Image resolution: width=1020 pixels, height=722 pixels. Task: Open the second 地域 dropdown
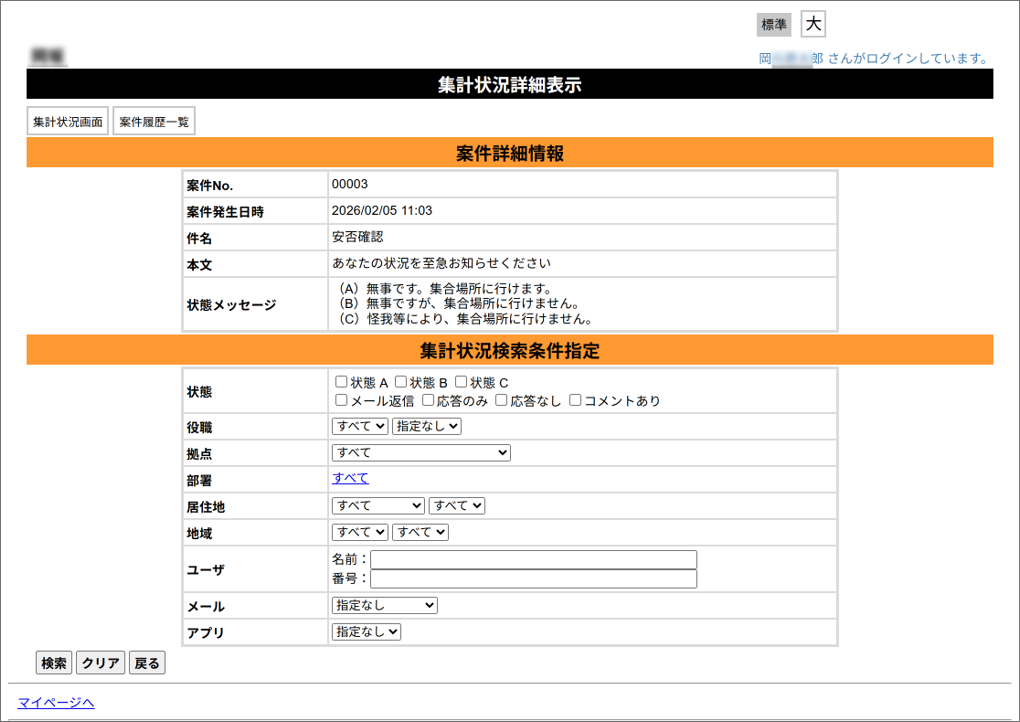click(419, 531)
